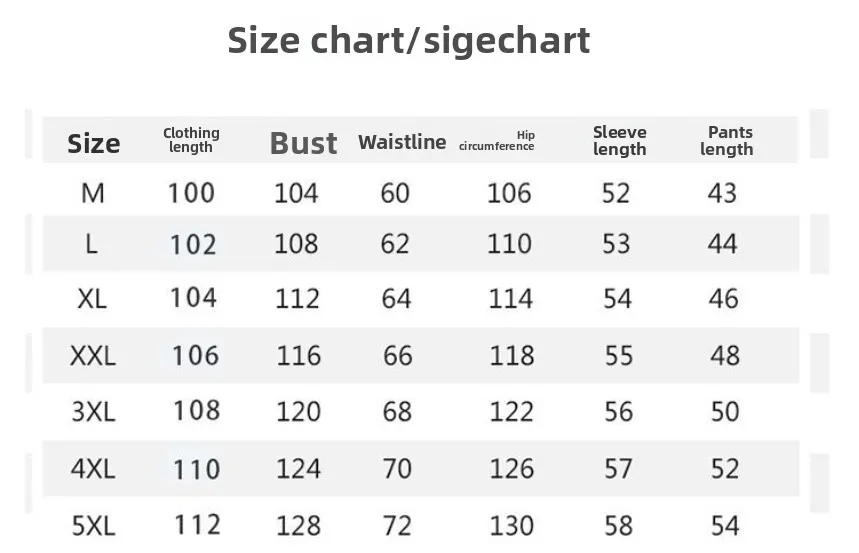Click the XL size row label
859x553 pixels.
(92, 299)
